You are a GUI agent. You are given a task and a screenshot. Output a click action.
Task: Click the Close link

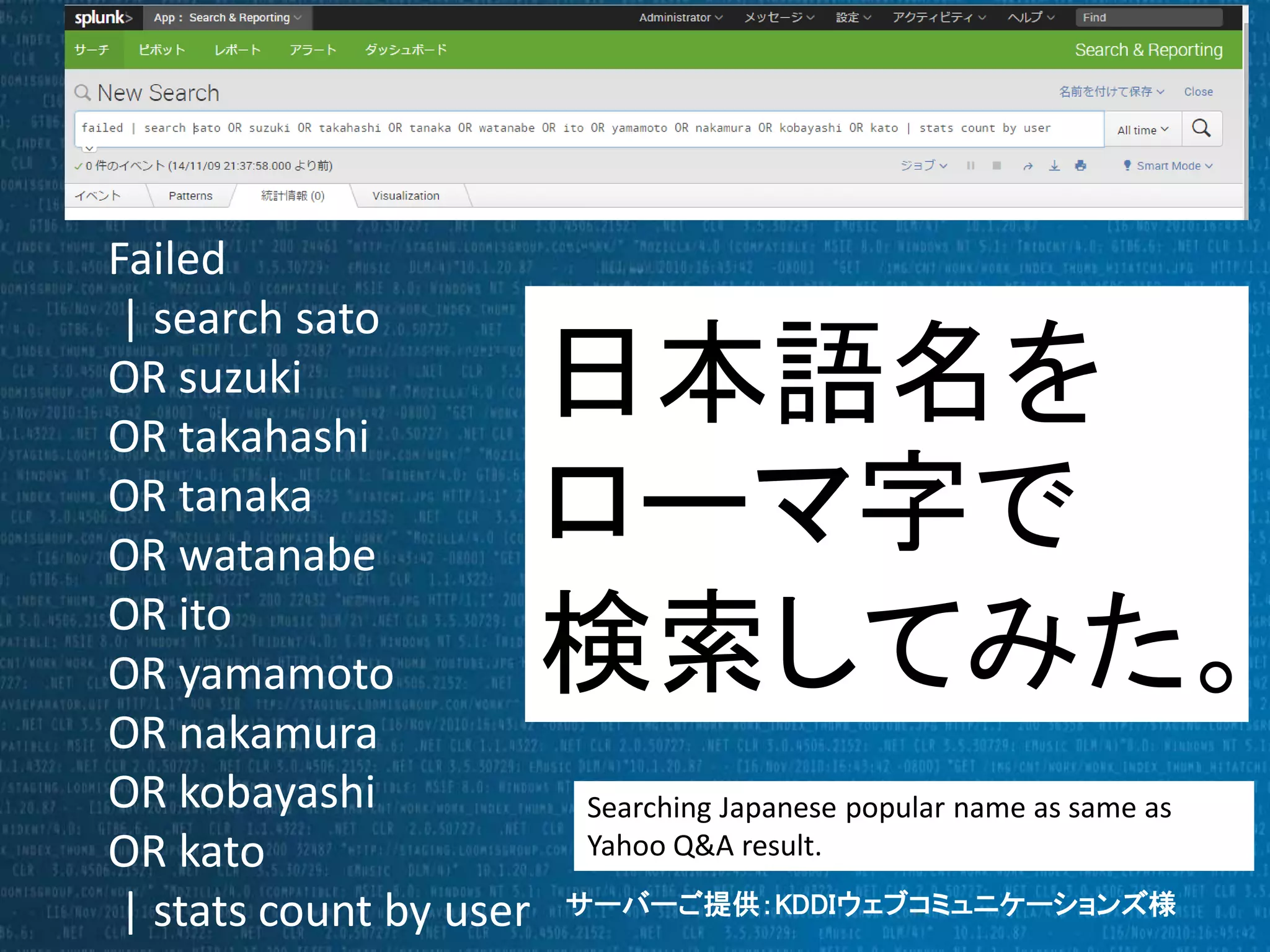pos(1198,92)
